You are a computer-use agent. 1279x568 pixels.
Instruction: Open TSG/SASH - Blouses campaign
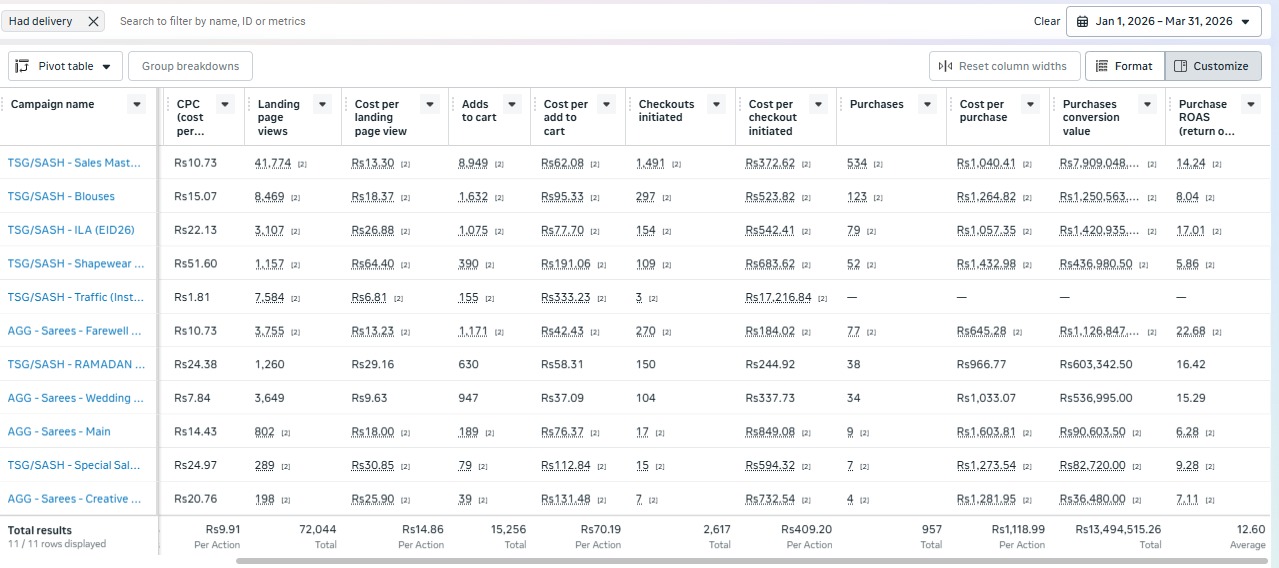tap(61, 197)
